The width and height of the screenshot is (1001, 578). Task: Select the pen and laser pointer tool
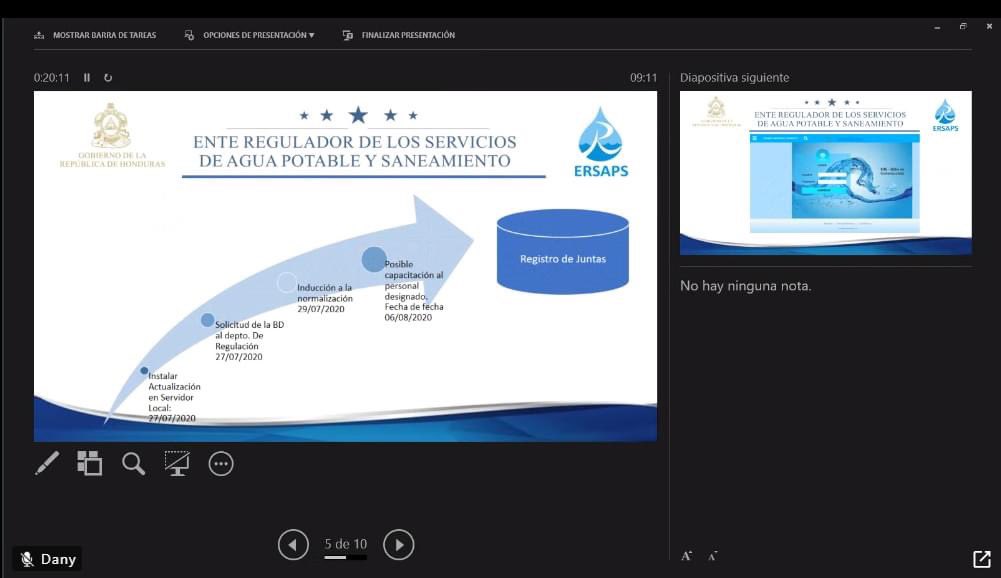pos(47,463)
